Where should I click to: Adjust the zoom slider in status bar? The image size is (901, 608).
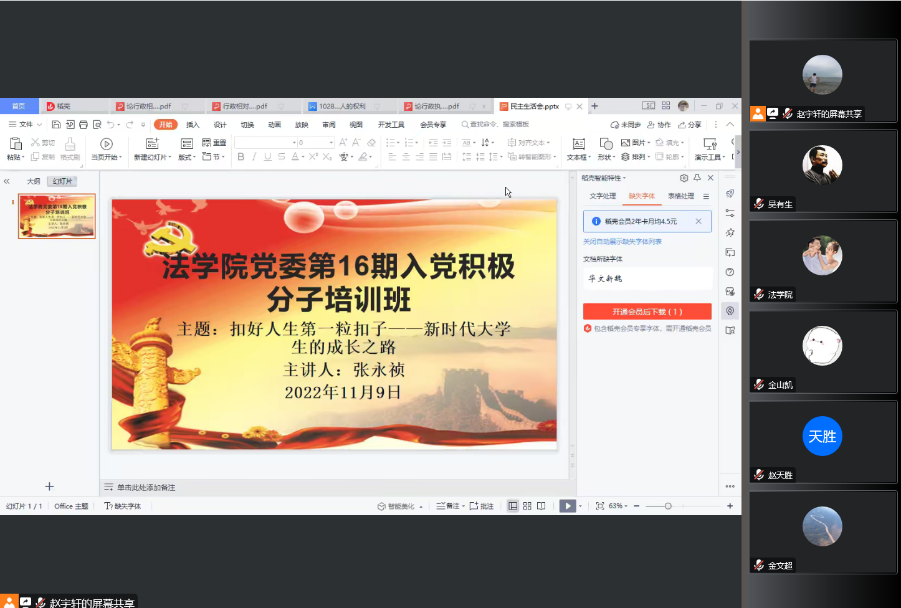[x=668, y=506]
